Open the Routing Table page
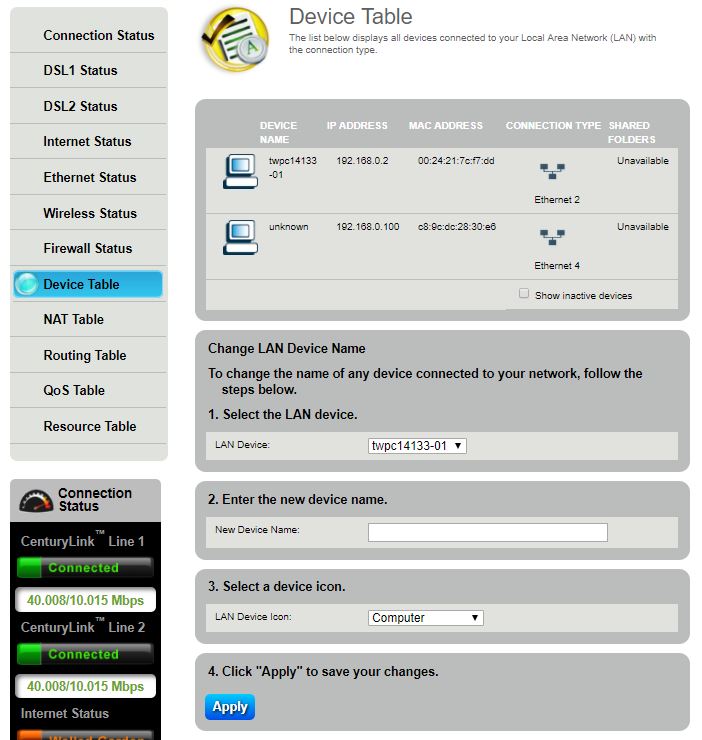702x740 pixels. click(x=84, y=355)
